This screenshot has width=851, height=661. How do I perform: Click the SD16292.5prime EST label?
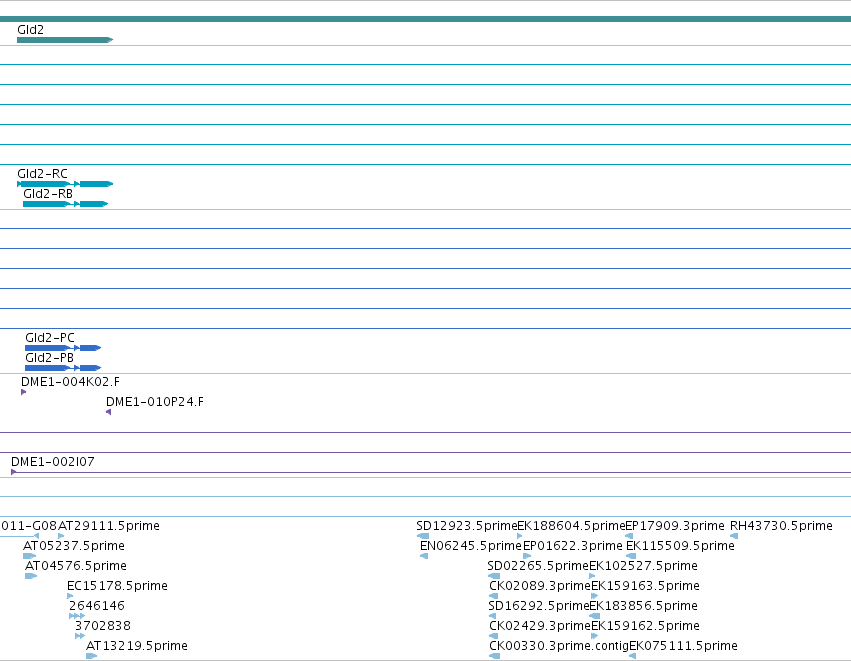538,606
